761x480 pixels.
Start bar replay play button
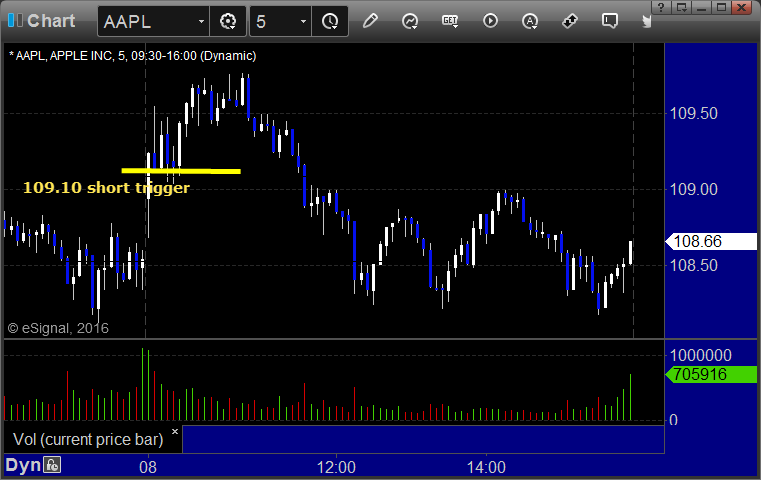point(490,21)
